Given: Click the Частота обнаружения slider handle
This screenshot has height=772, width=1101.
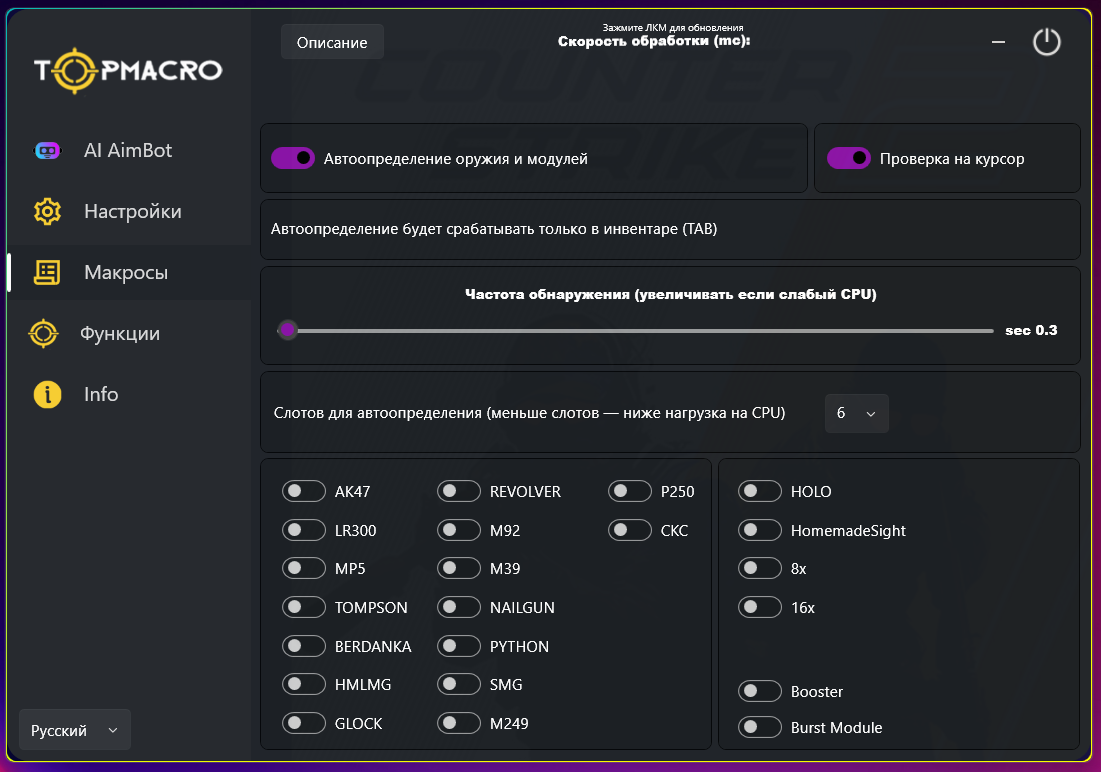Looking at the screenshot, I should (x=288, y=330).
